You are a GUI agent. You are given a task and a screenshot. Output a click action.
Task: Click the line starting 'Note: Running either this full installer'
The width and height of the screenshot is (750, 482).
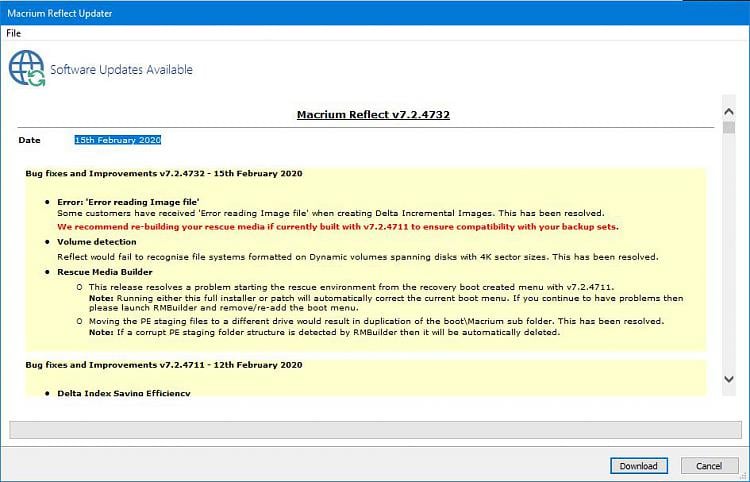point(386,303)
